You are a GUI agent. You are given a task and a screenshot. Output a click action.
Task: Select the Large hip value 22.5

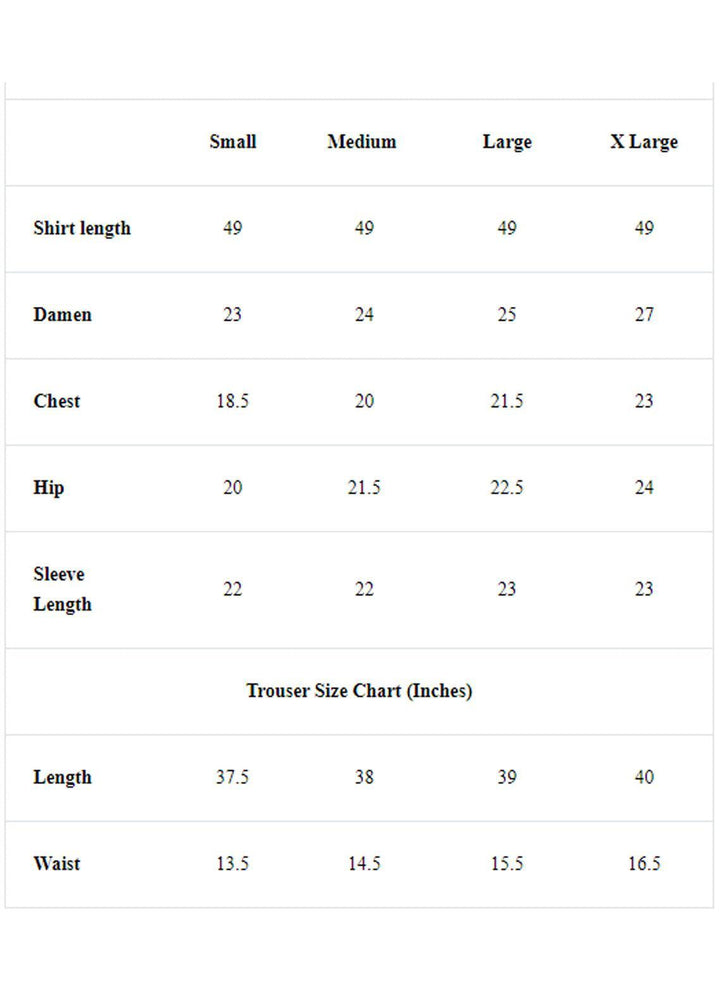click(507, 488)
